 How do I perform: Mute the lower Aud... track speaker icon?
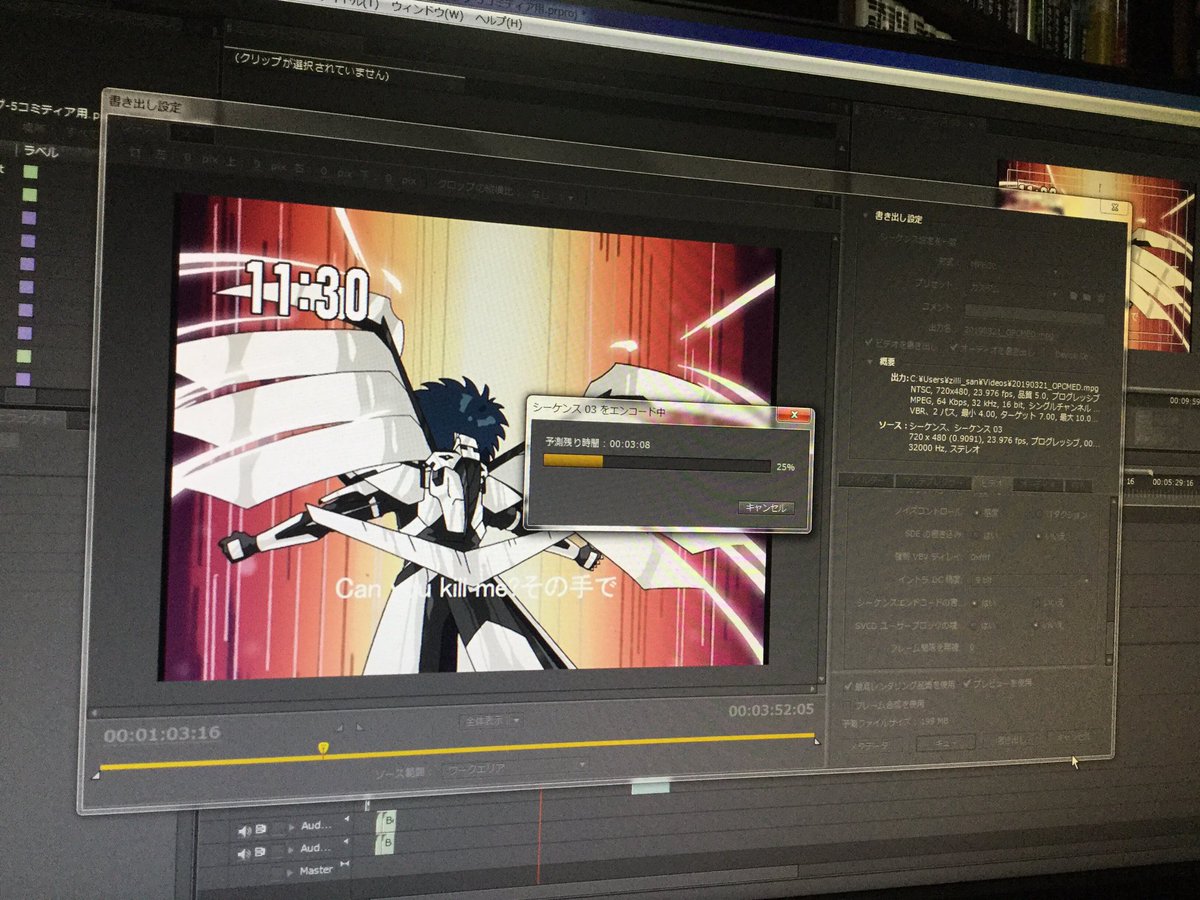point(244,854)
